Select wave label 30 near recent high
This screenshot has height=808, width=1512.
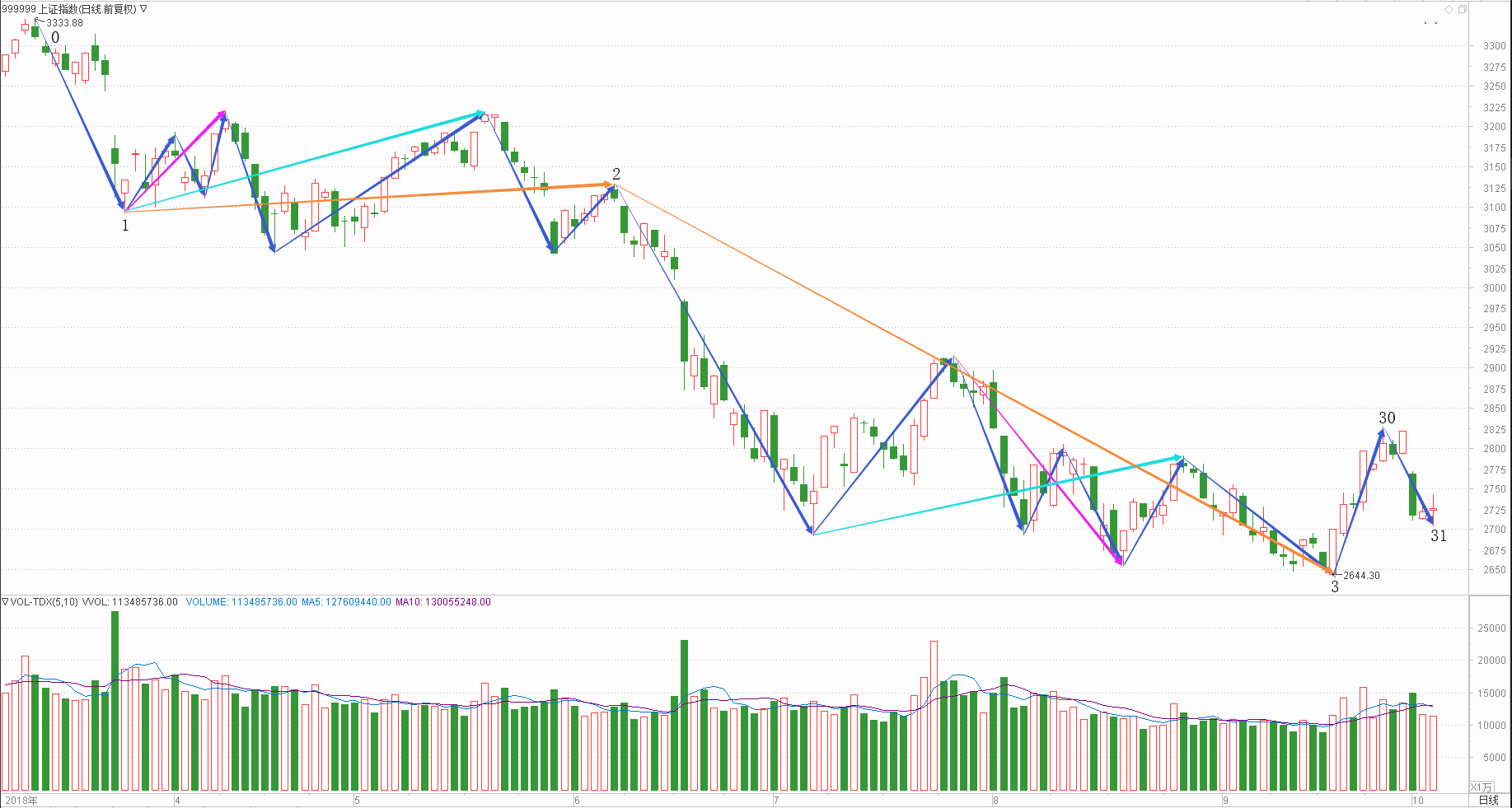click(1387, 418)
